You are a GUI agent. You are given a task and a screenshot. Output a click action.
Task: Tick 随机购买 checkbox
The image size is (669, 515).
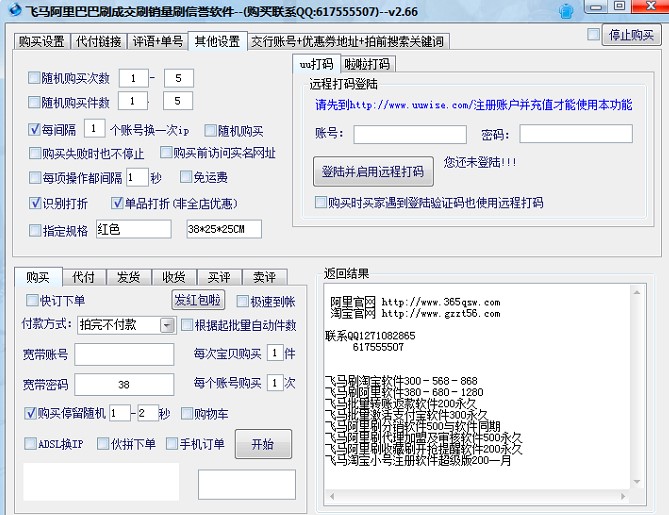(x=210, y=130)
